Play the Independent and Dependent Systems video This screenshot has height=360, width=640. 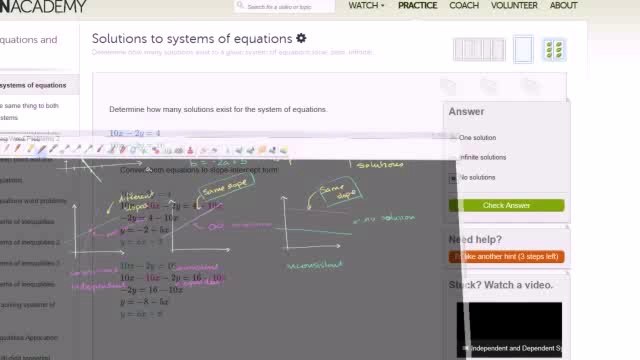509,330
